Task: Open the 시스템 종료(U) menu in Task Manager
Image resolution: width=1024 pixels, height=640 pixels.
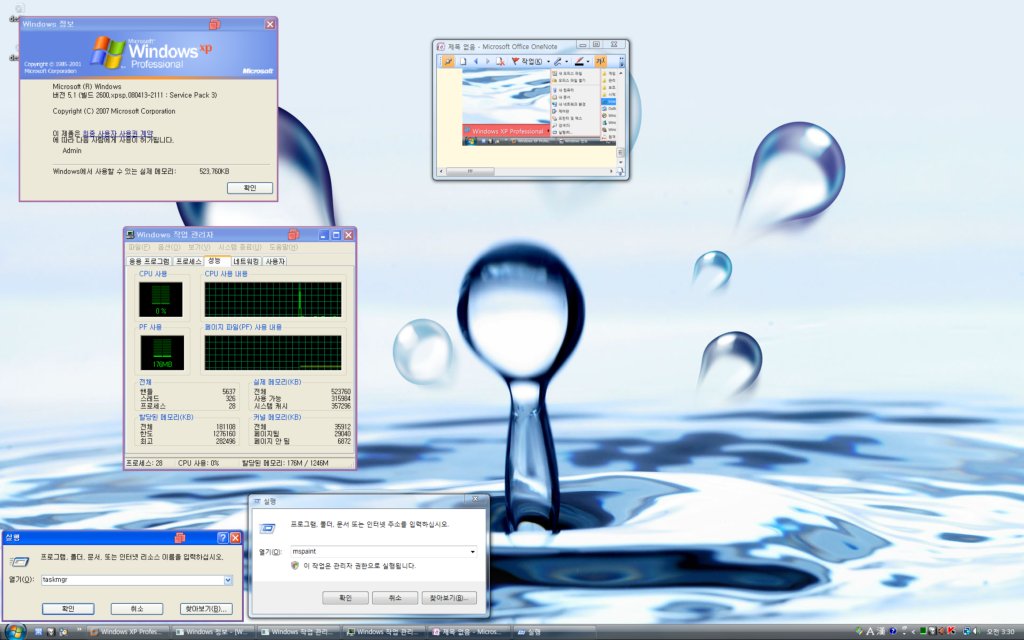Action: 239,248
